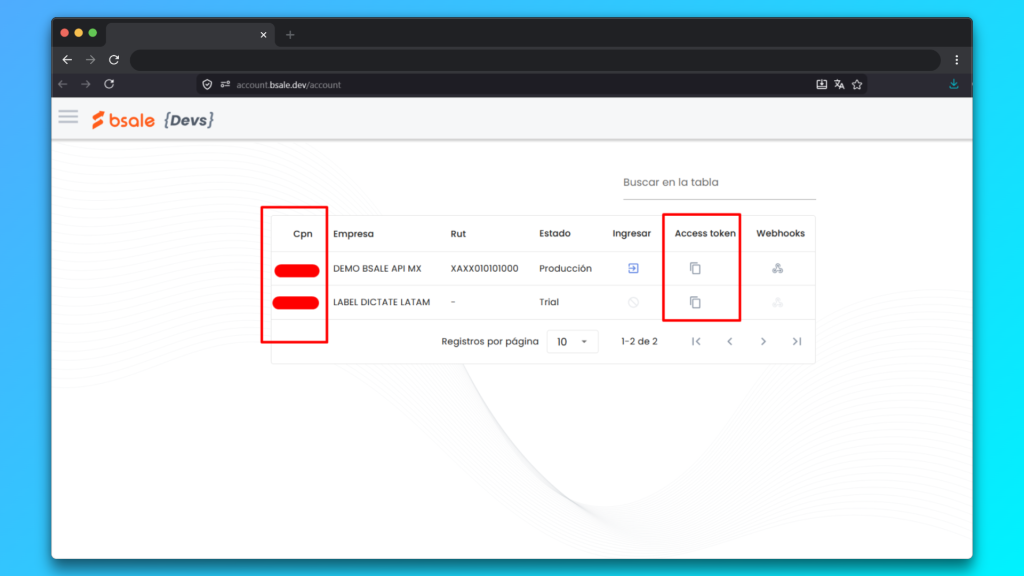Click the install app icon in the address bar
The height and width of the screenshot is (576, 1024).
(x=822, y=85)
